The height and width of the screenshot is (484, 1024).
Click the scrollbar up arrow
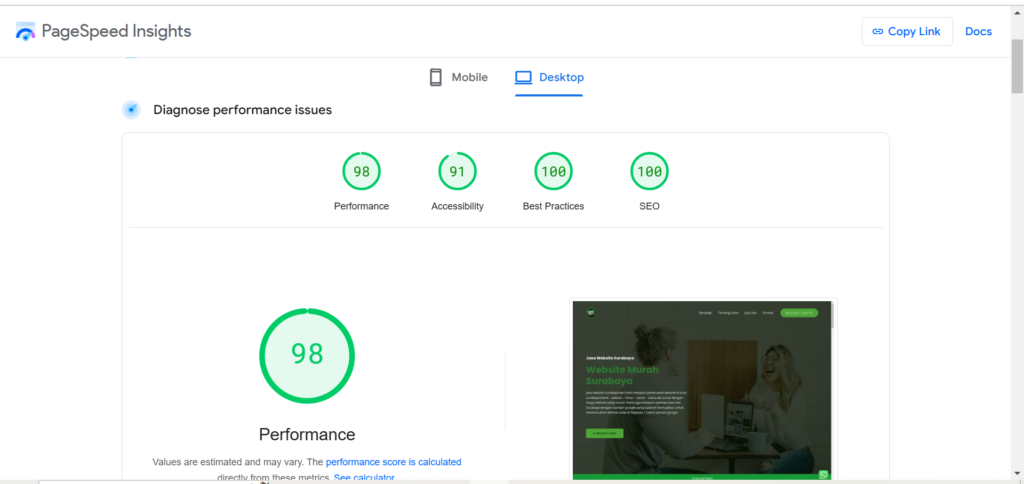click(x=1017, y=15)
